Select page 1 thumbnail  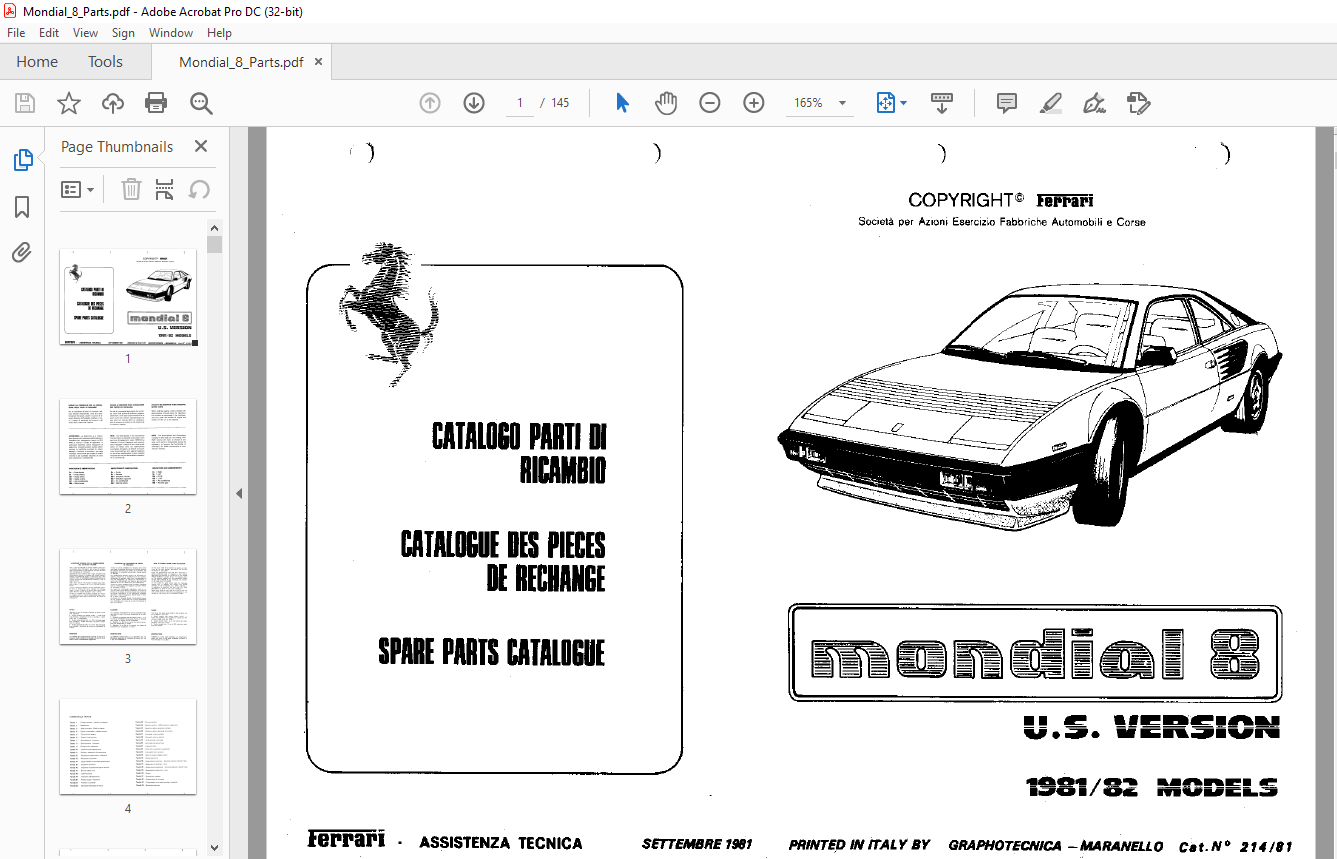pyautogui.click(x=128, y=297)
